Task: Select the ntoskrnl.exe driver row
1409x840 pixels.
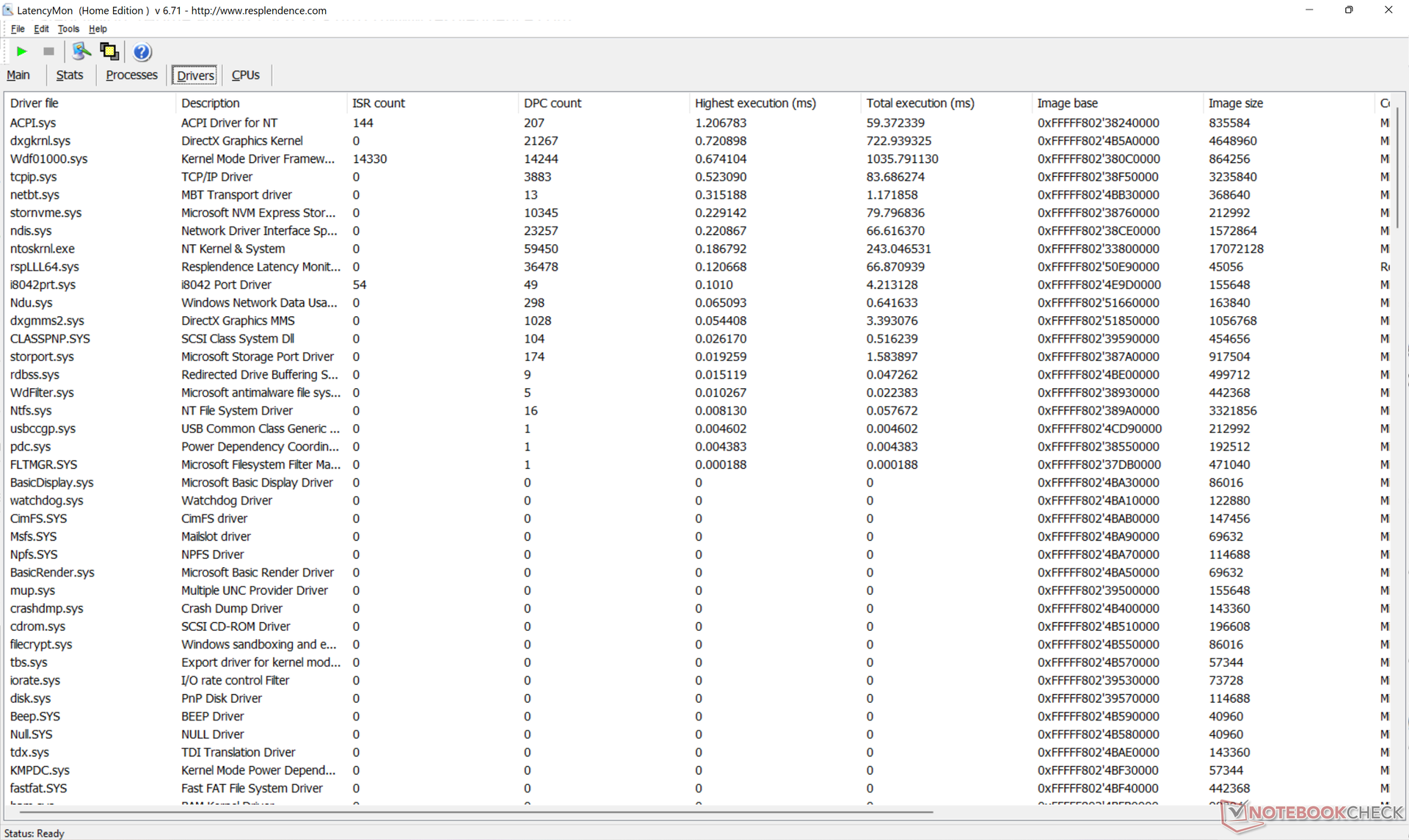Action: [x=43, y=249]
